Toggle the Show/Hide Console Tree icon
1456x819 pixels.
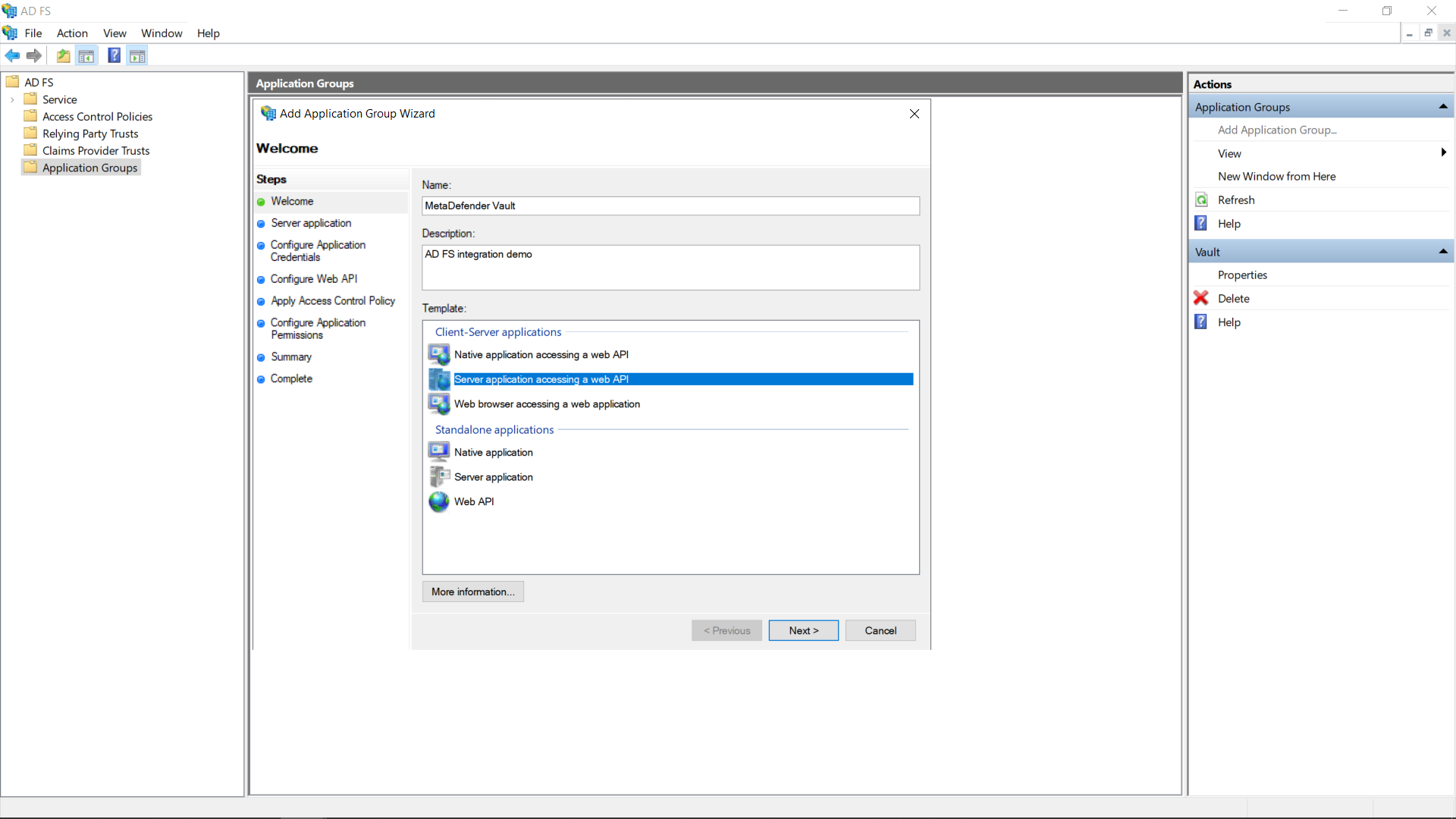86,55
